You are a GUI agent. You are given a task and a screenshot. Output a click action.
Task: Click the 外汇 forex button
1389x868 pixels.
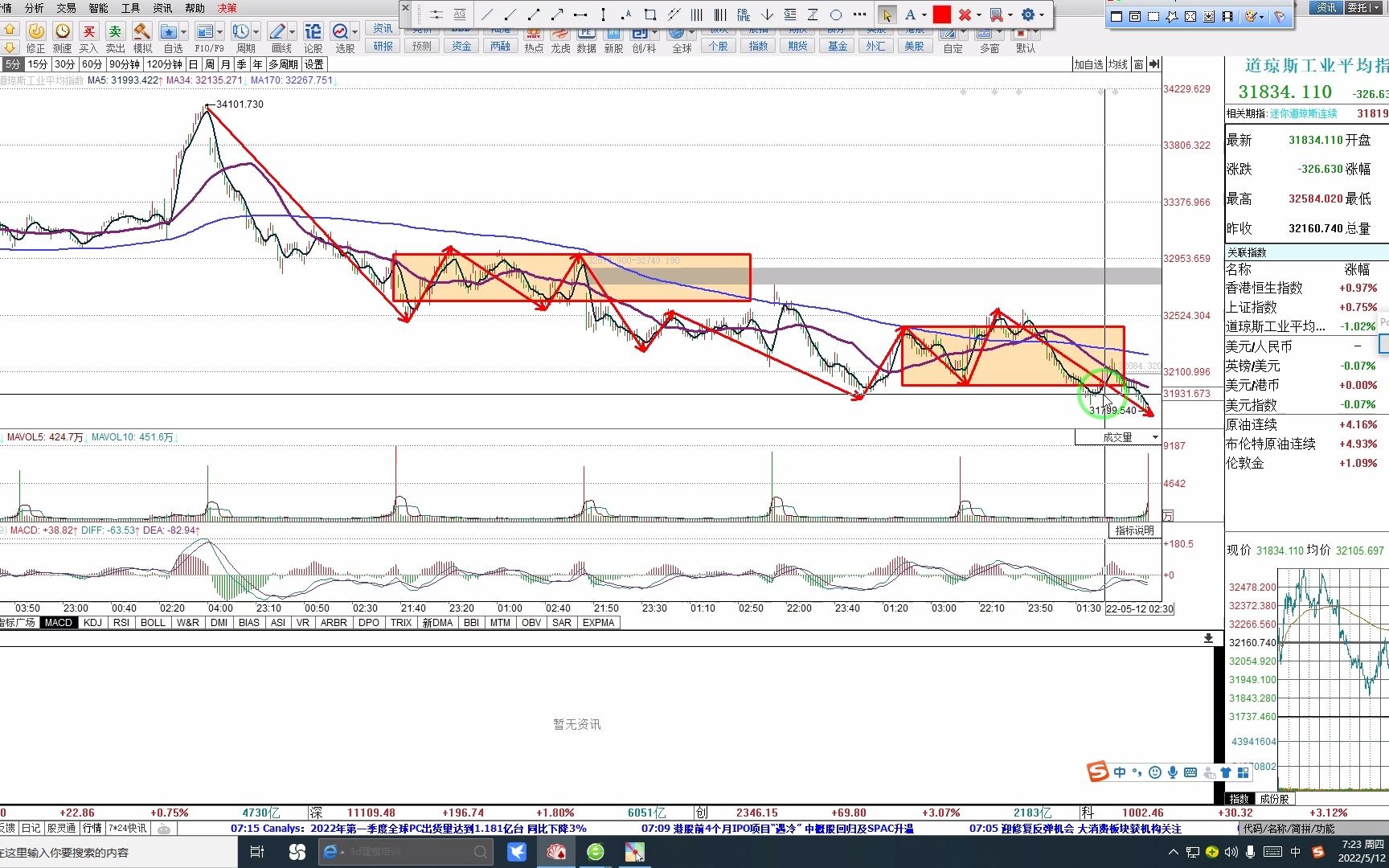click(x=875, y=47)
